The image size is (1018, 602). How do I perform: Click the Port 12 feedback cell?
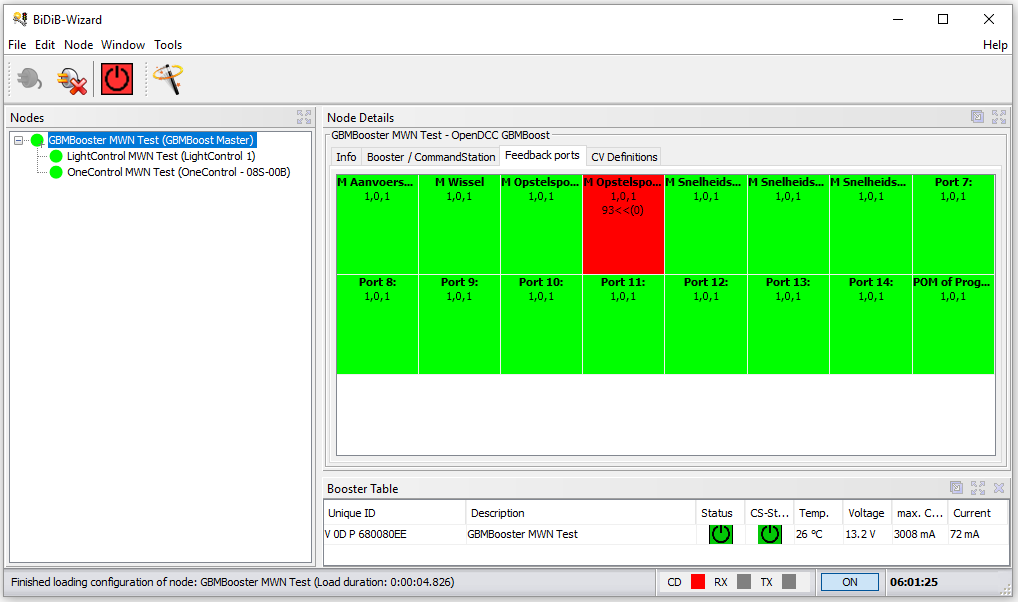pyautogui.click(x=706, y=324)
